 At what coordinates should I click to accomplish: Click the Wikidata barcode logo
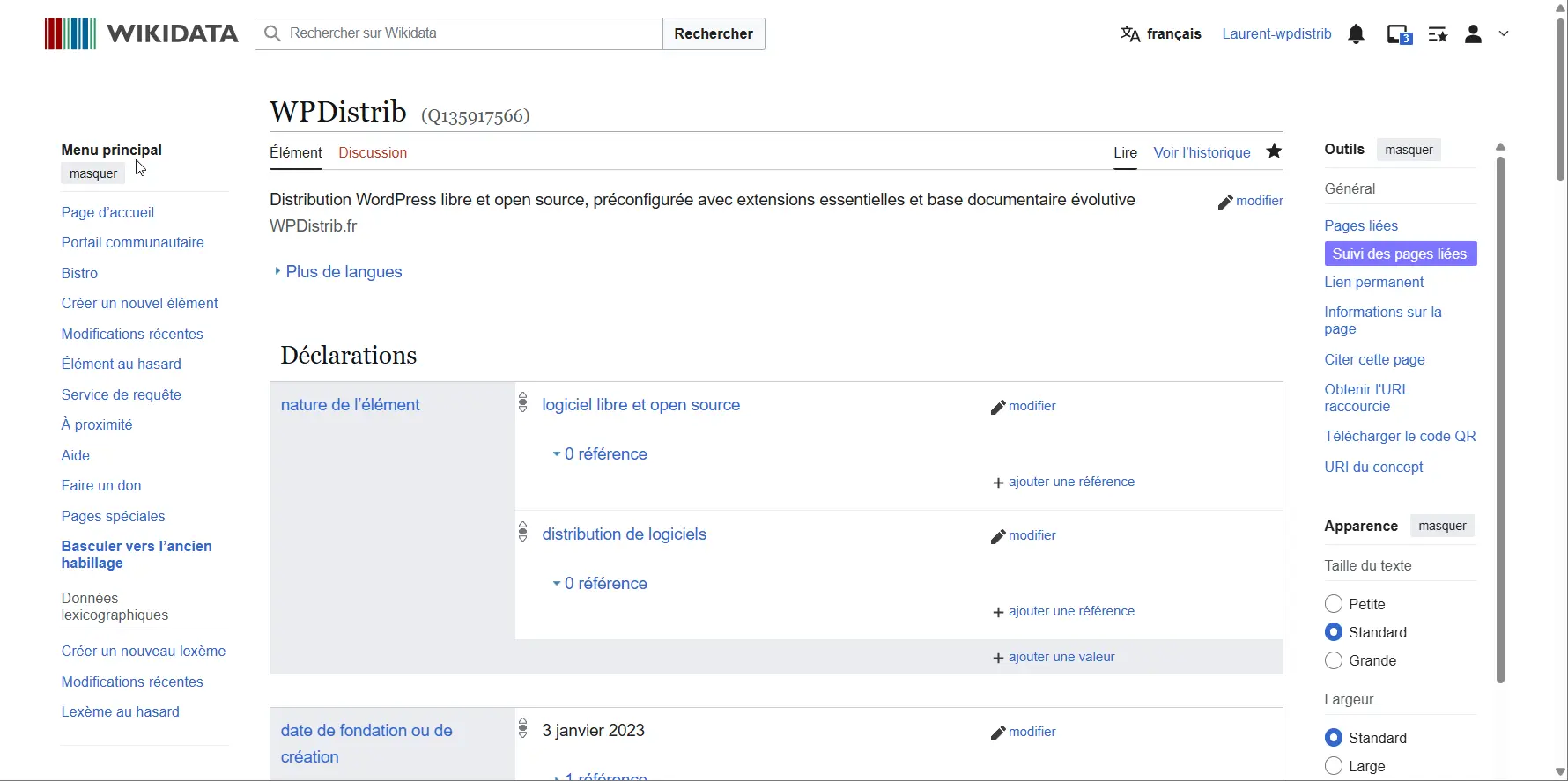[x=70, y=33]
